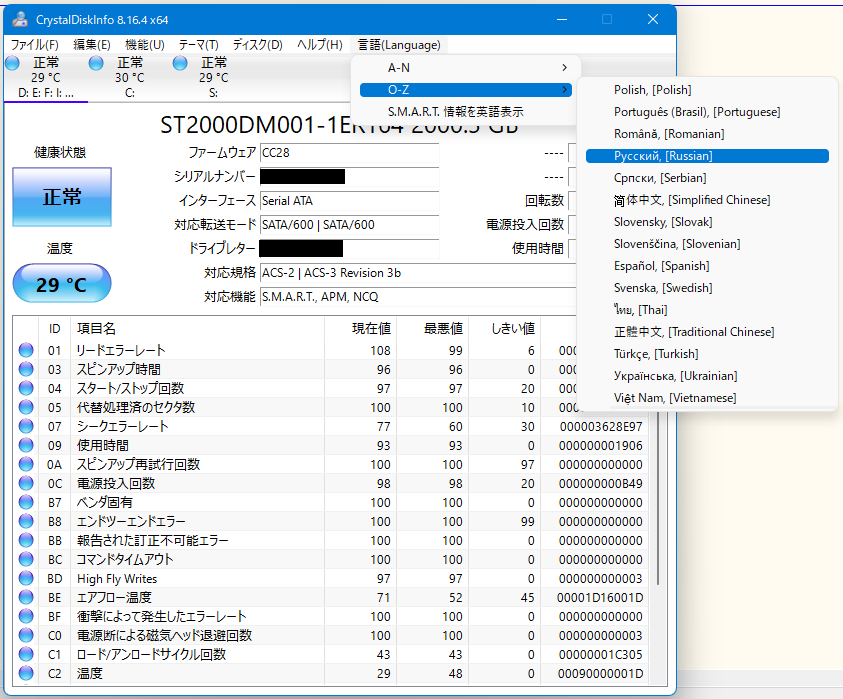
Task: Click the status orb for row 05
Action: [x=26, y=407]
